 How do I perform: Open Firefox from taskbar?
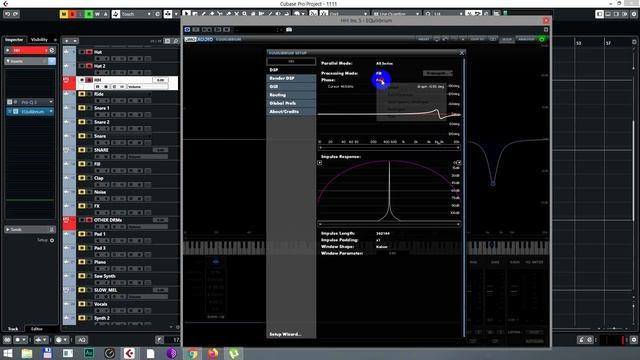coord(213,353)
